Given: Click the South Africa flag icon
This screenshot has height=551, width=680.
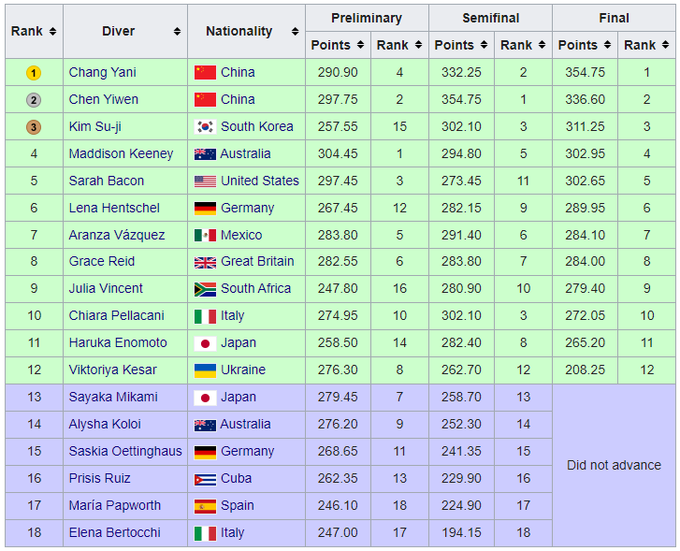Looking at the screenshot, I should (205, 289).
